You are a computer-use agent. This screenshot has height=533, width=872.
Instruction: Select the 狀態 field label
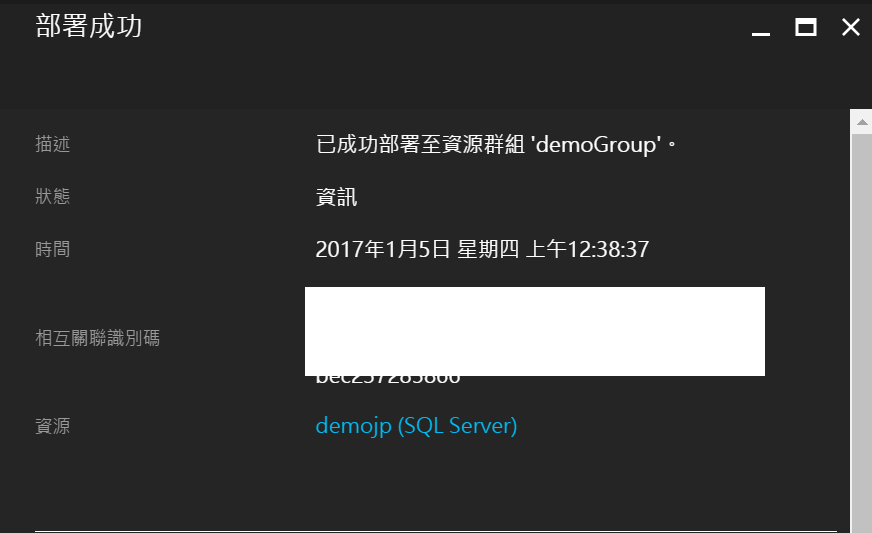click(52, 196)
